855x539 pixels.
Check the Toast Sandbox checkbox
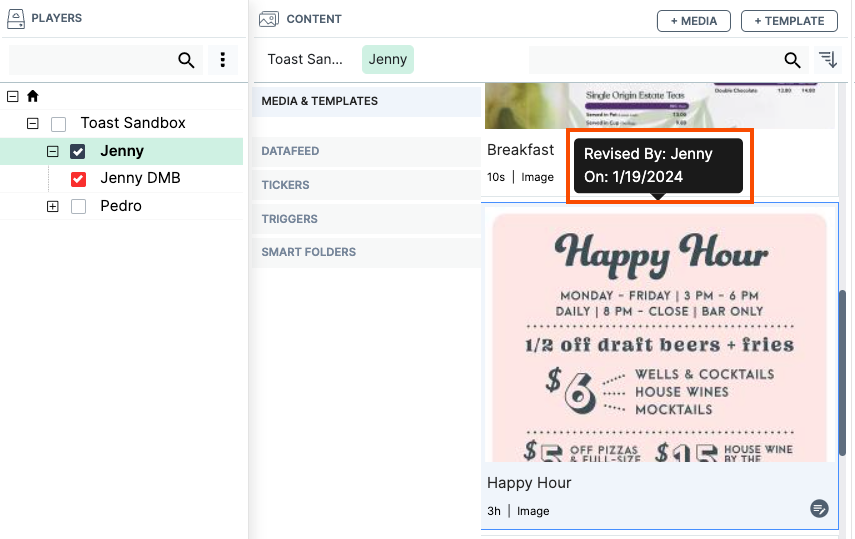tap(59, 124)
